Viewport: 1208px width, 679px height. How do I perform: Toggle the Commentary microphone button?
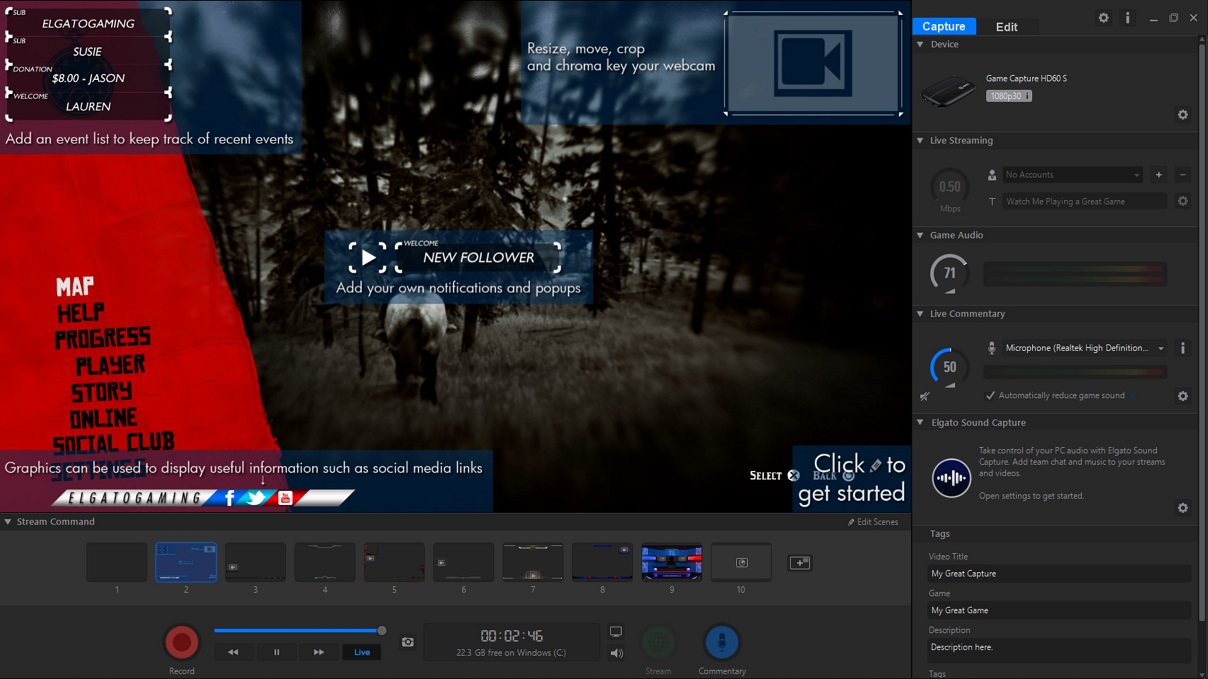[x=722, y=642]
